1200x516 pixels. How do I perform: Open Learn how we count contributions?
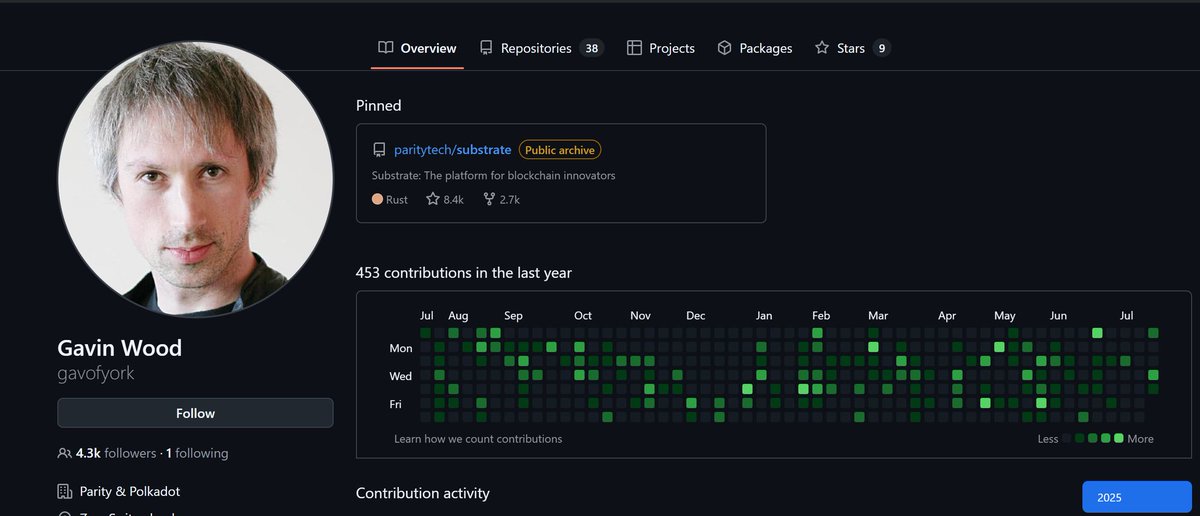(478, 439)
